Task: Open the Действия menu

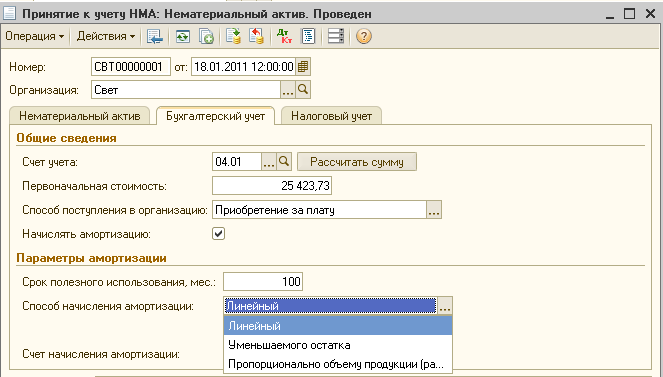Action: click(x=106, y=36)
